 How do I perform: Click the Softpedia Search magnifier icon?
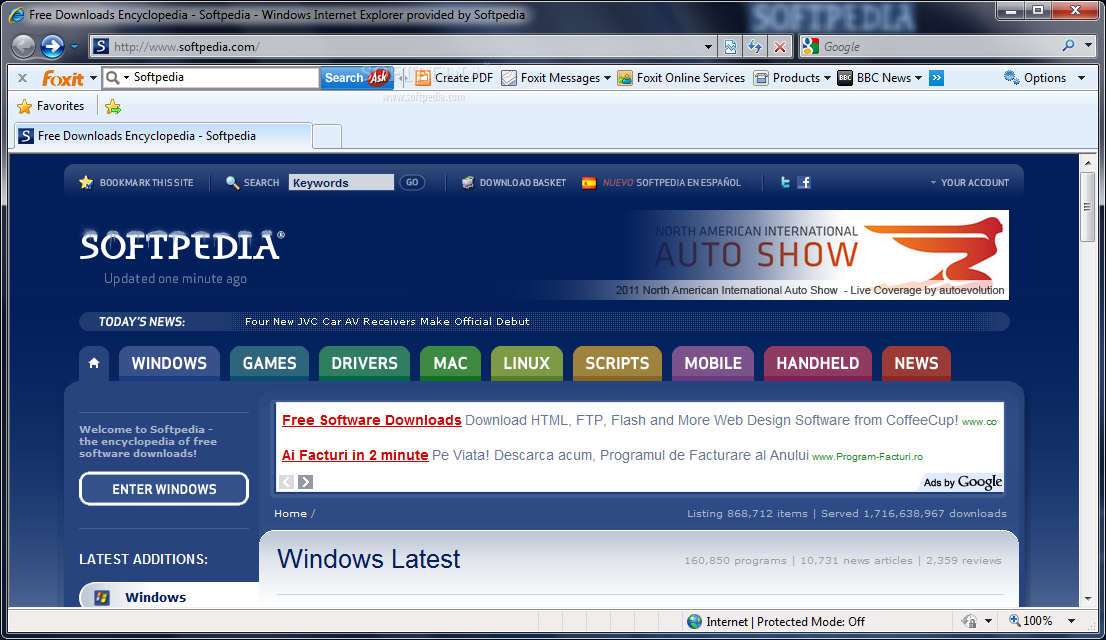coord(232,183)
